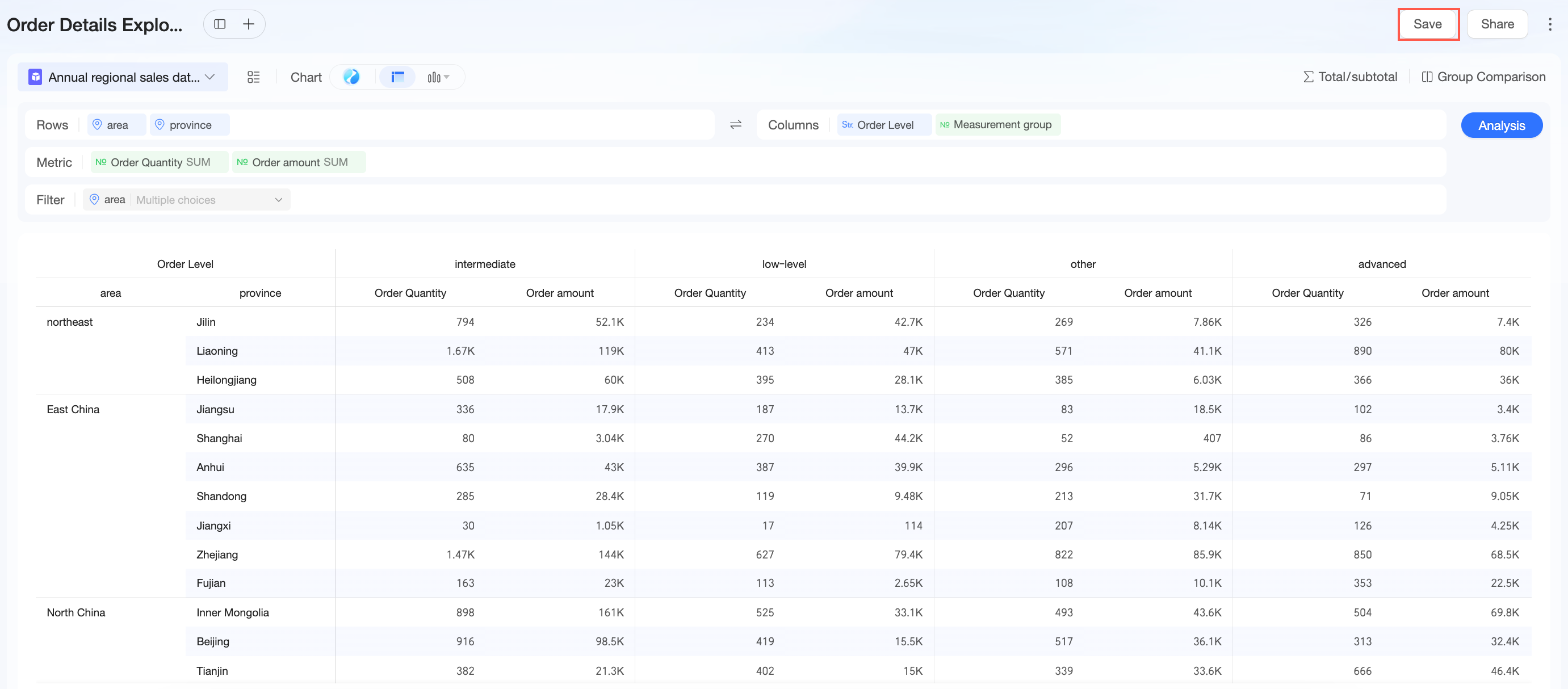Click the 85.9K other amount cell
Viewport: 1568px width, 689px height.
coord(1207,554)
